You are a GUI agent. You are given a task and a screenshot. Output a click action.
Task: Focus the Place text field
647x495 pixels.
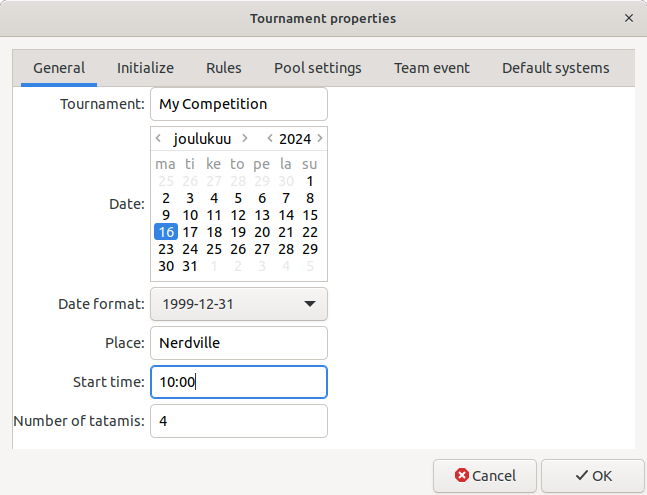point(238,343)
